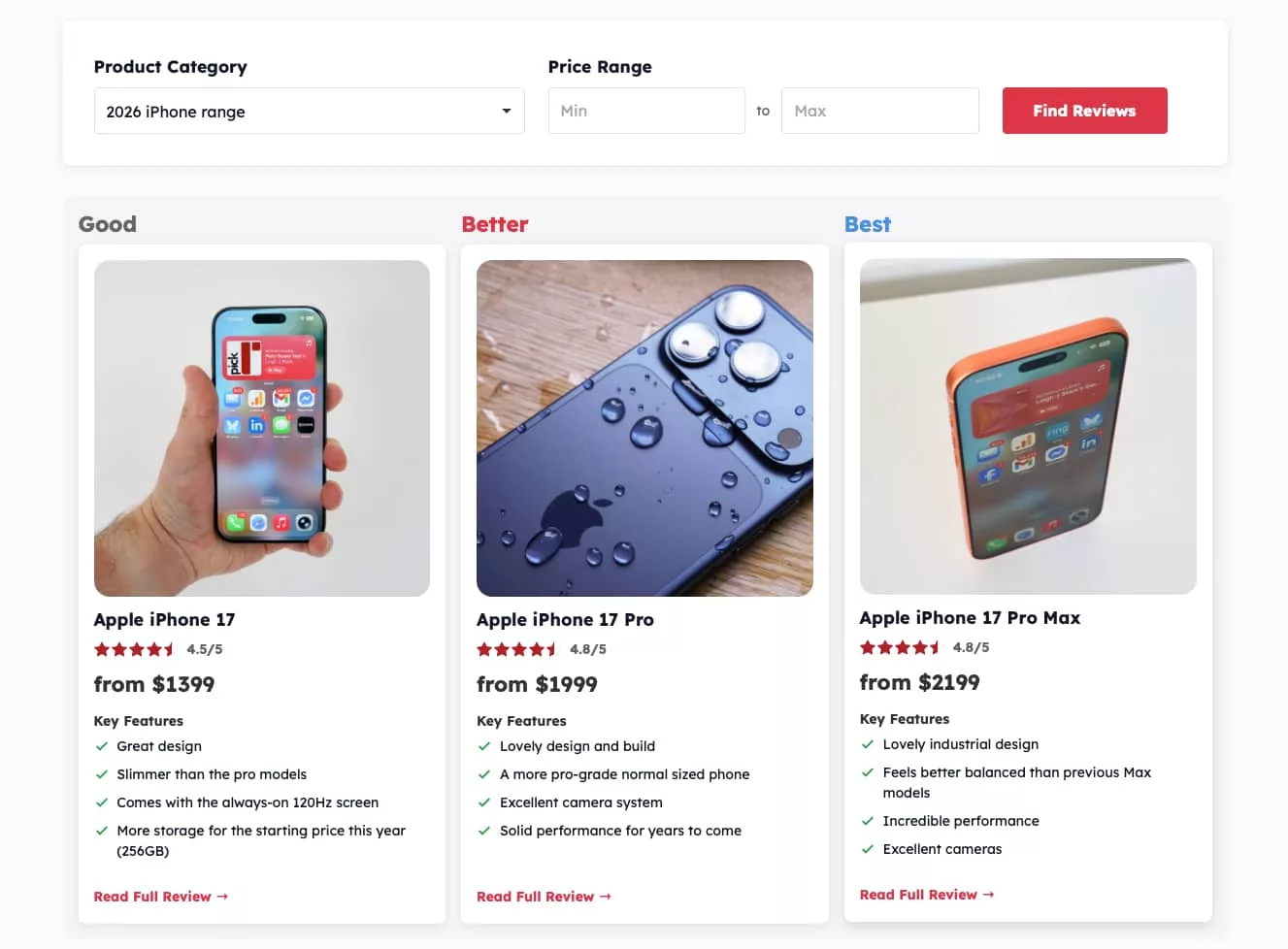Read Full Review for iPhone 17
The image size is (1288, 949).
pos(160,897)
